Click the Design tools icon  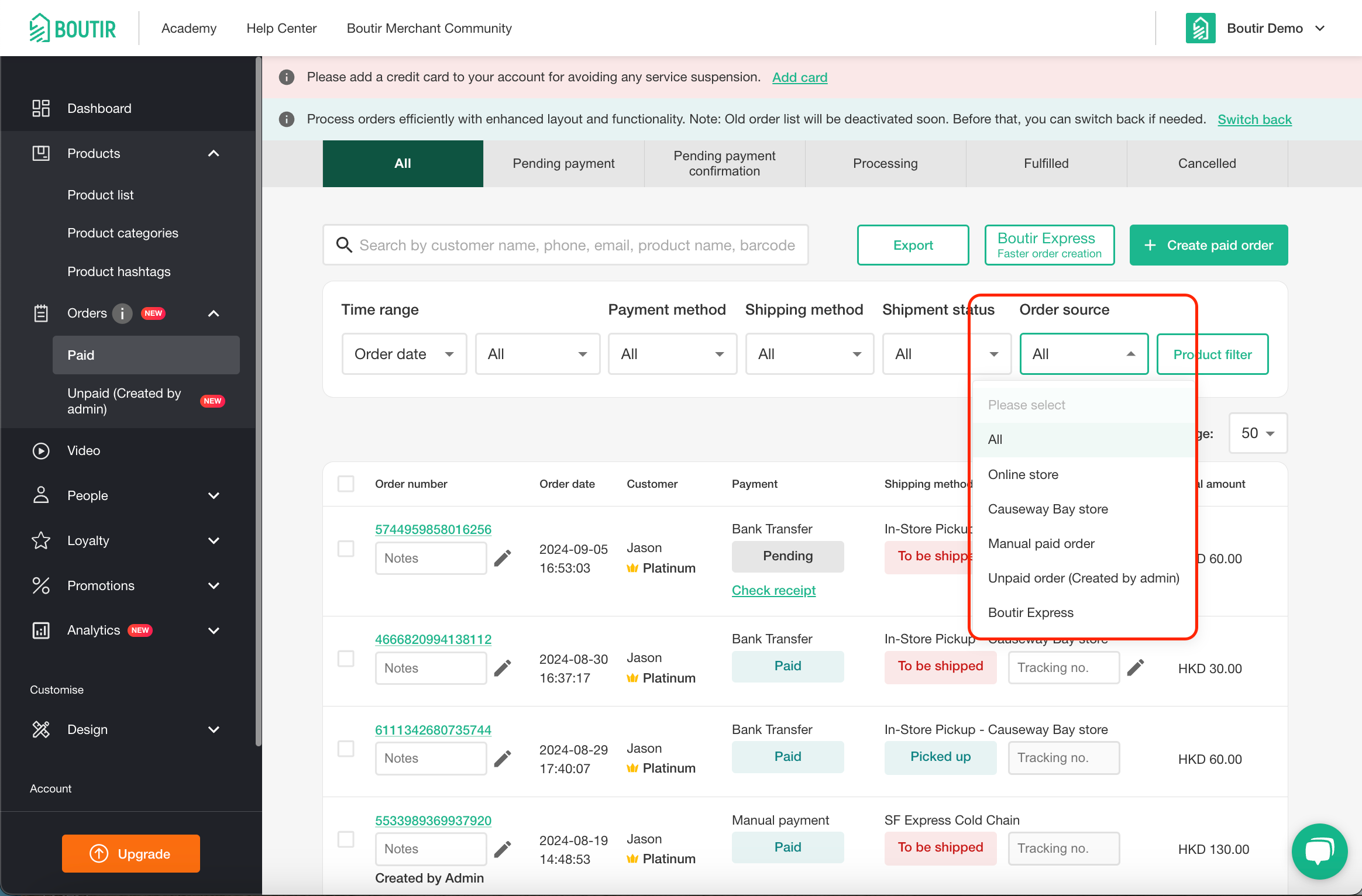click(41, 729)
